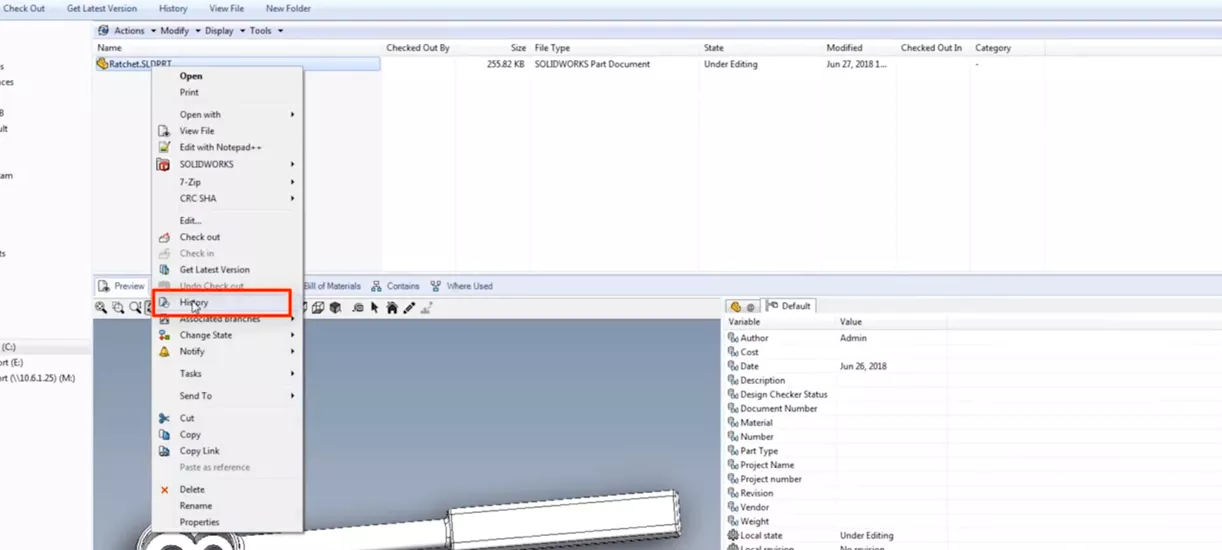This screenshot has height=550, width=1222.
Task: Click the Copy icon in context menu
Action: coord(164,435)
